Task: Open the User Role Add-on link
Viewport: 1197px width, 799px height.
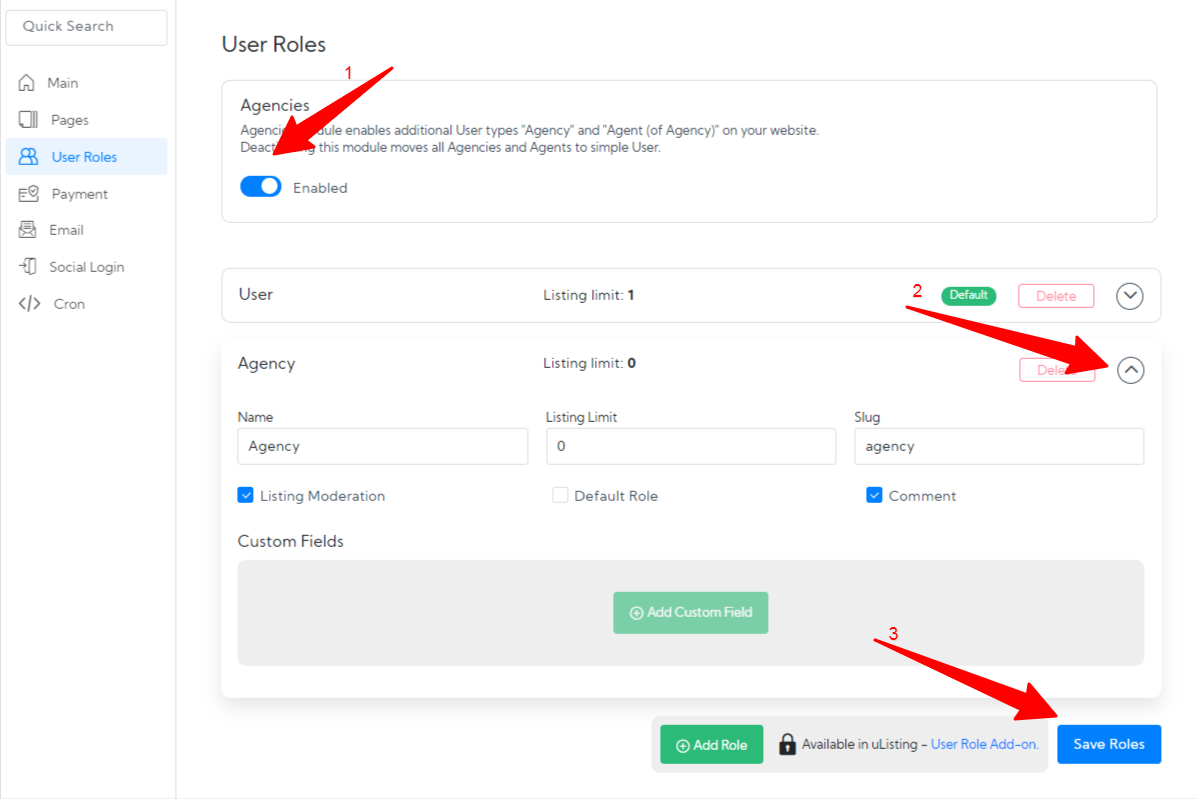Action: (984, 744)
